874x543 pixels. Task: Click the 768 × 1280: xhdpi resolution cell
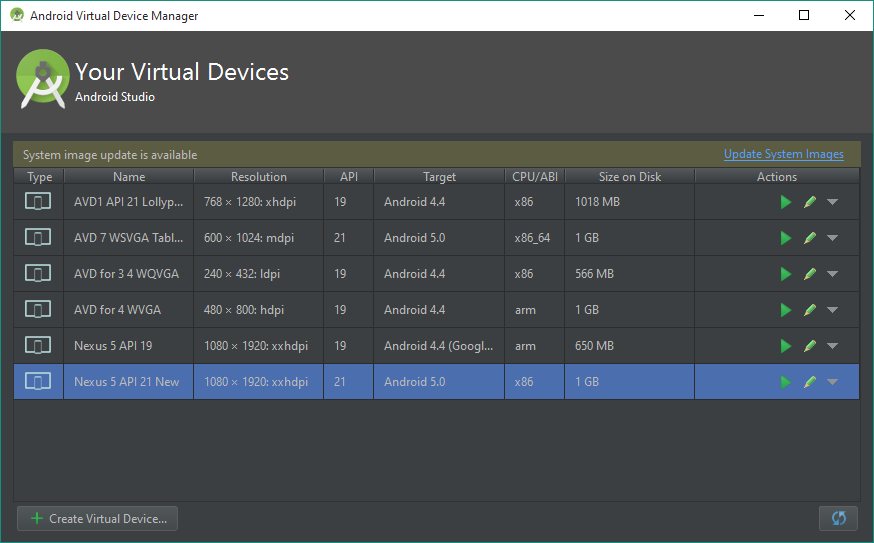click(259, 202)
